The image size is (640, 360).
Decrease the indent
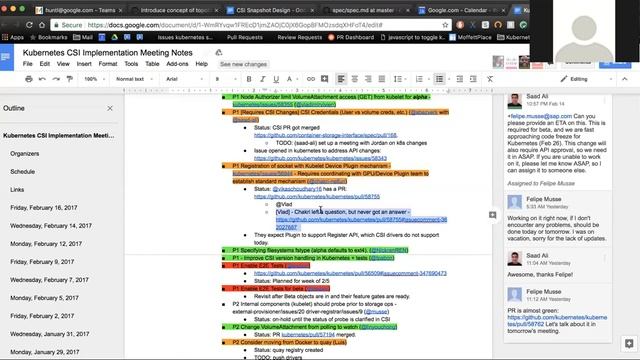pos(460,79)
